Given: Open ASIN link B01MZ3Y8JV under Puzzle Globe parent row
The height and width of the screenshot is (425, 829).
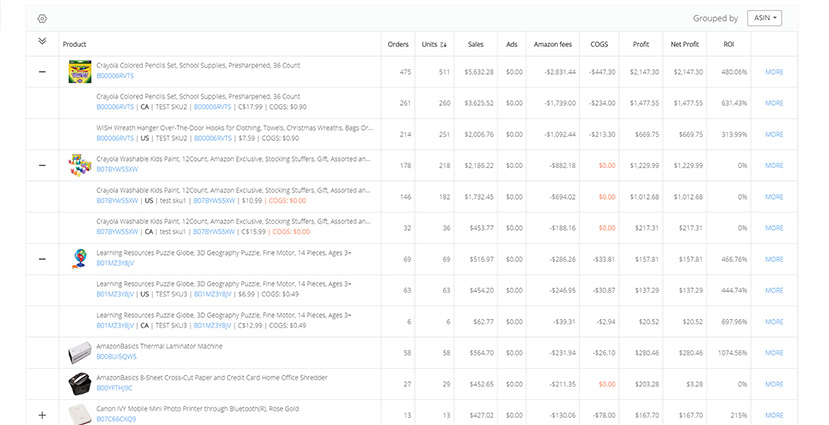Looking at the screenshot, I should (x=115, y=263).
